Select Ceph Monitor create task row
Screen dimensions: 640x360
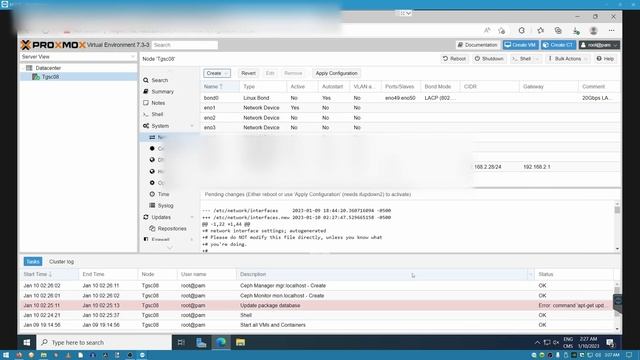(x=316, y=296)
